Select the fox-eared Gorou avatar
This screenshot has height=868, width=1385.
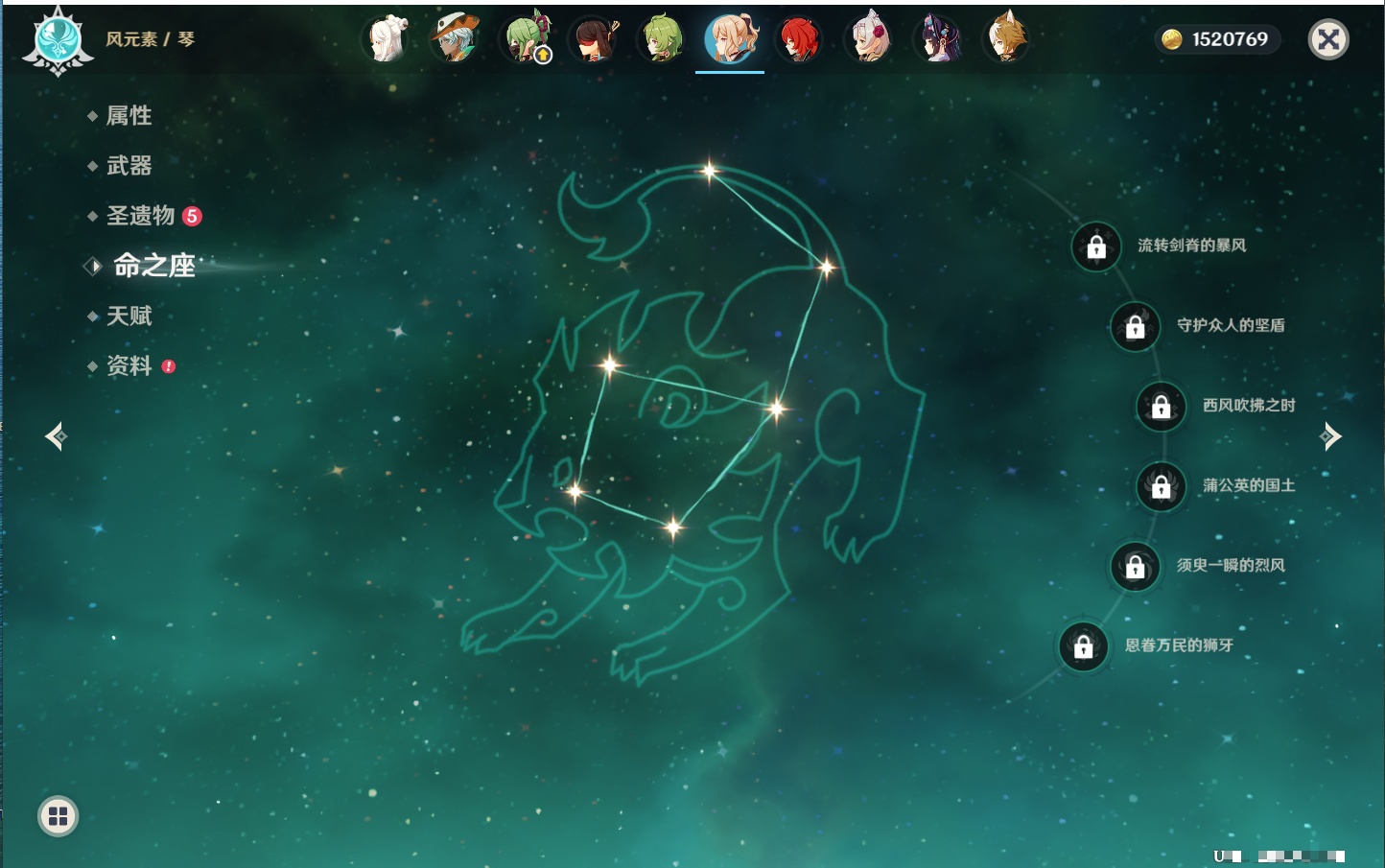(1006, 39)
